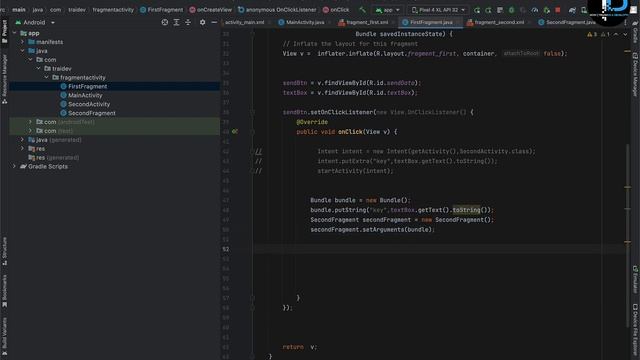Open Project panel gear options

202,22
